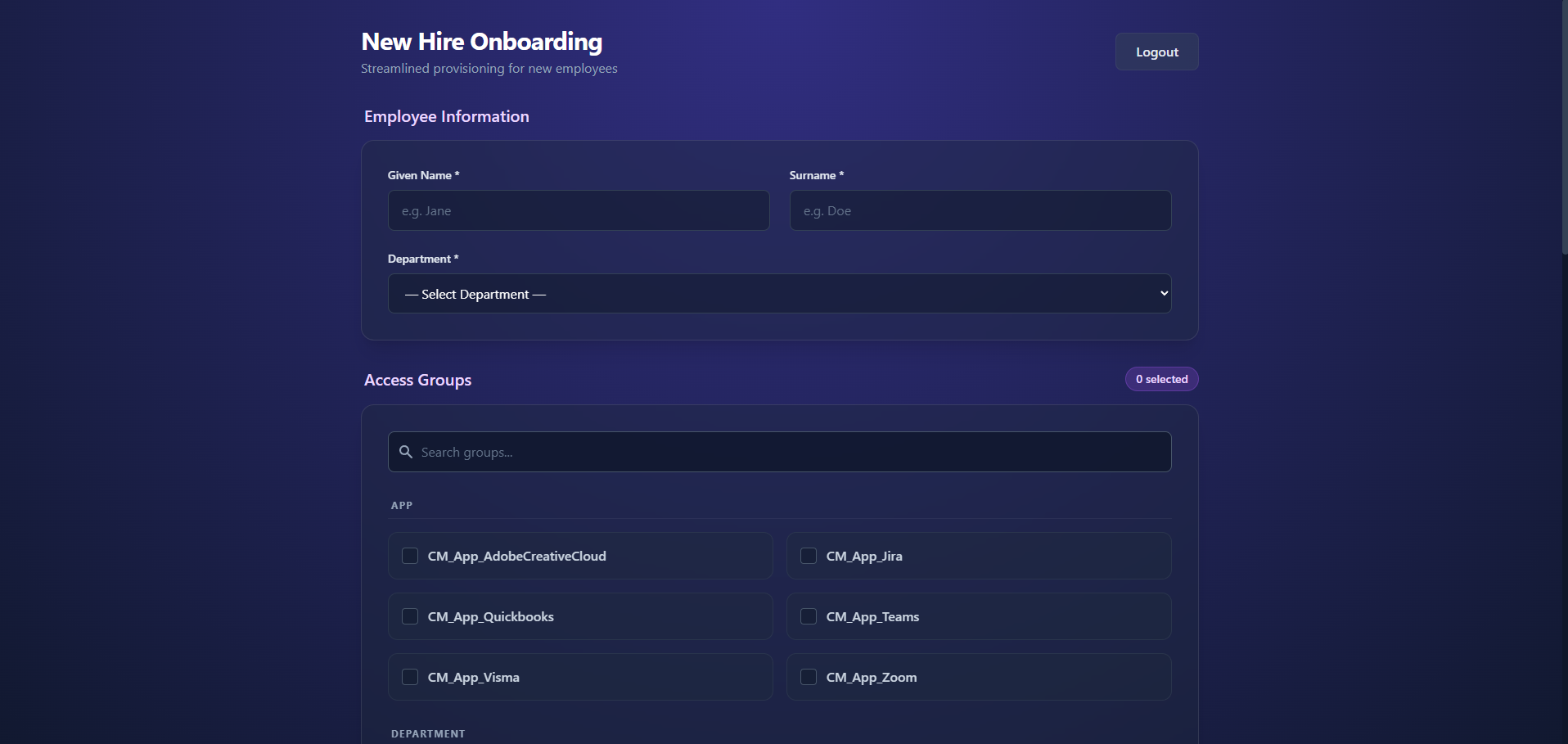The width and height of the screenshot is (1568, 744).
Task: Focus the Surname text field
Action: click(980, 210)
